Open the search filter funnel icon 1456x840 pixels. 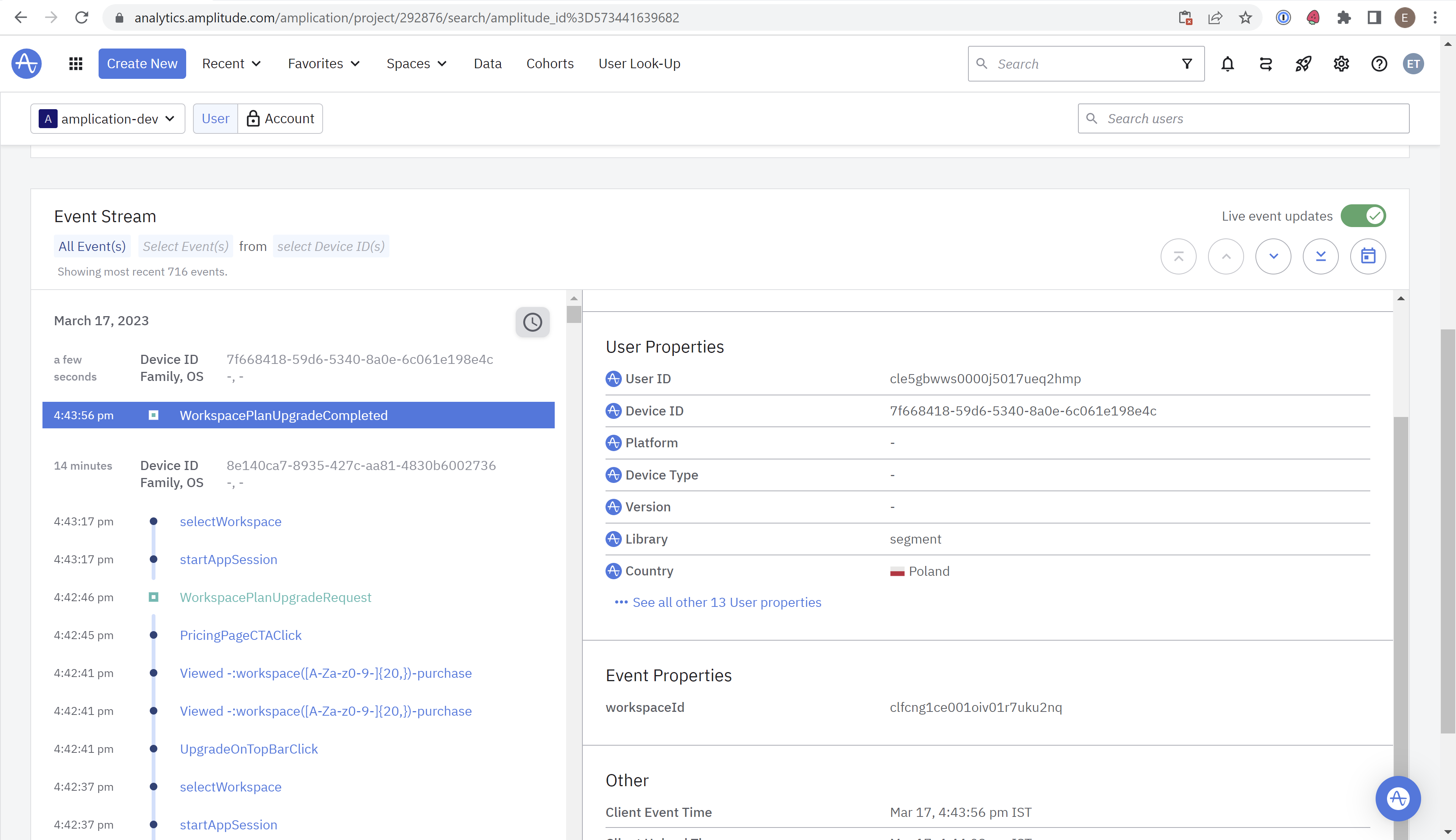click(1186, 63)
